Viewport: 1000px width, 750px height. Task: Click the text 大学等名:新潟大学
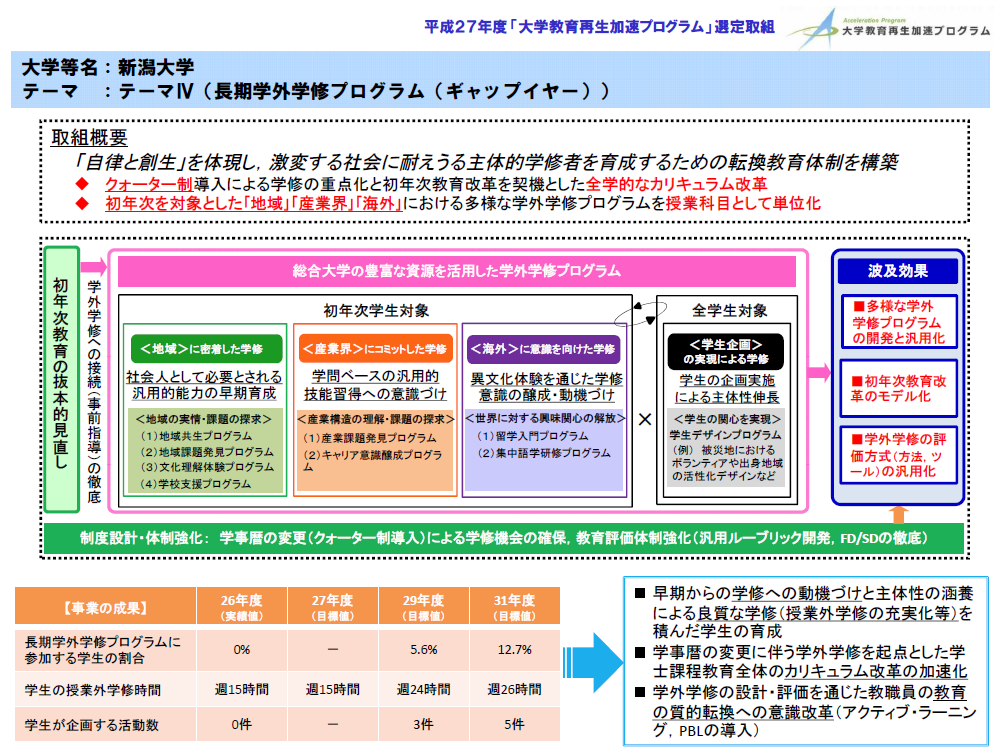pos(108,67)
